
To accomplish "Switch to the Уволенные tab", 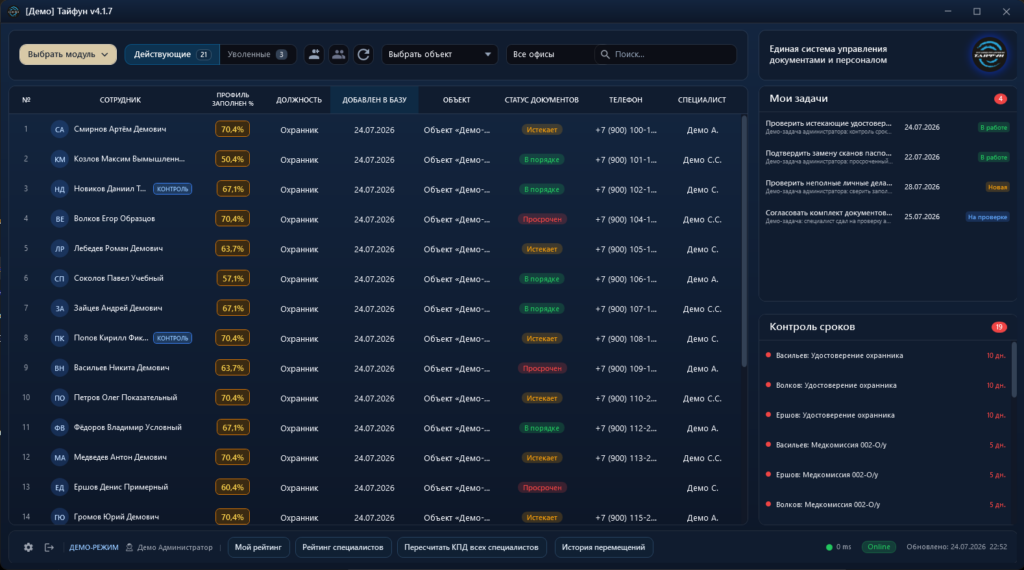I will (x=257, y=54).
